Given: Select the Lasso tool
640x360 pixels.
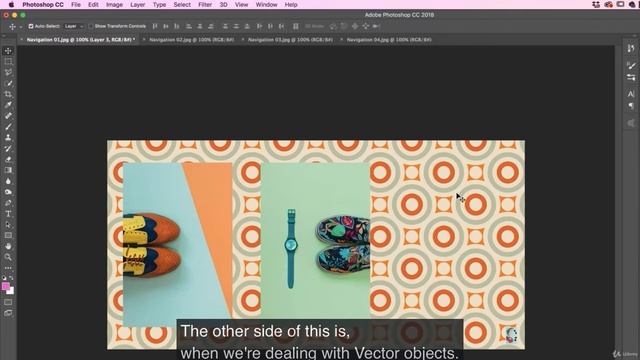Looking at the screenshot, I should point(8,73).
